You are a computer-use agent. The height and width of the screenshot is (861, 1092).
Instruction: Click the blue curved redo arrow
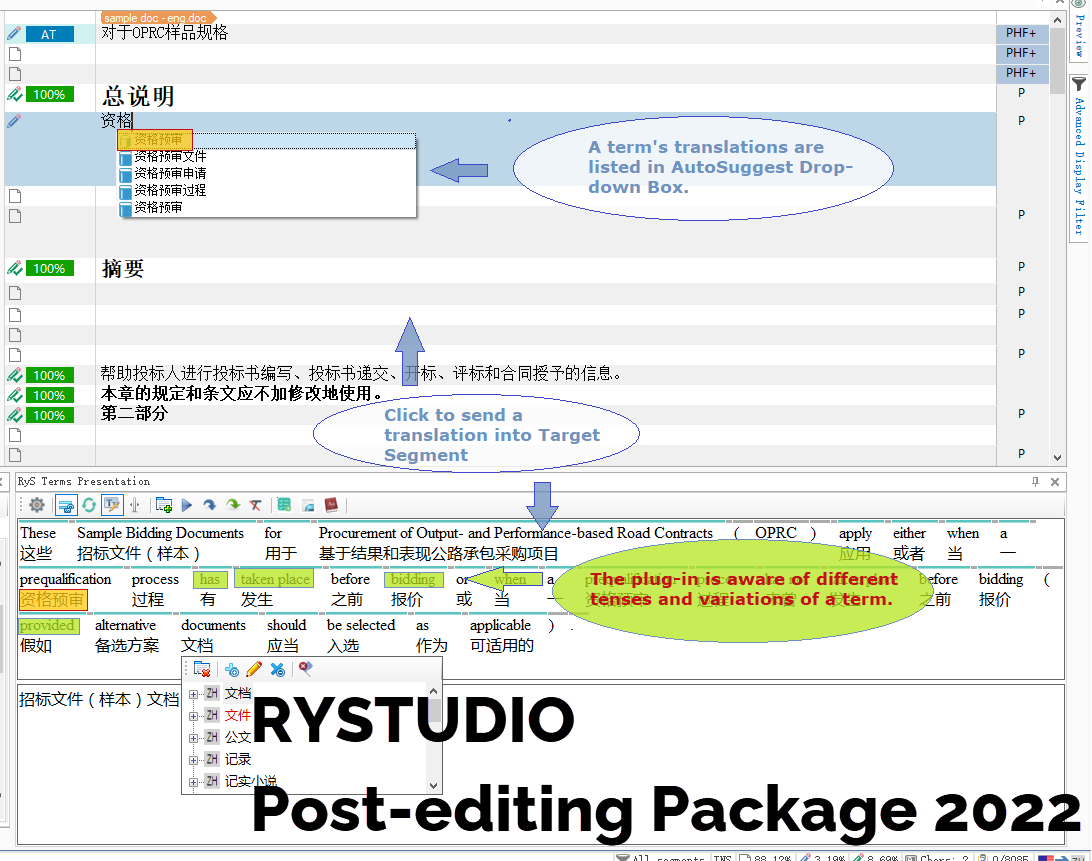210,504
